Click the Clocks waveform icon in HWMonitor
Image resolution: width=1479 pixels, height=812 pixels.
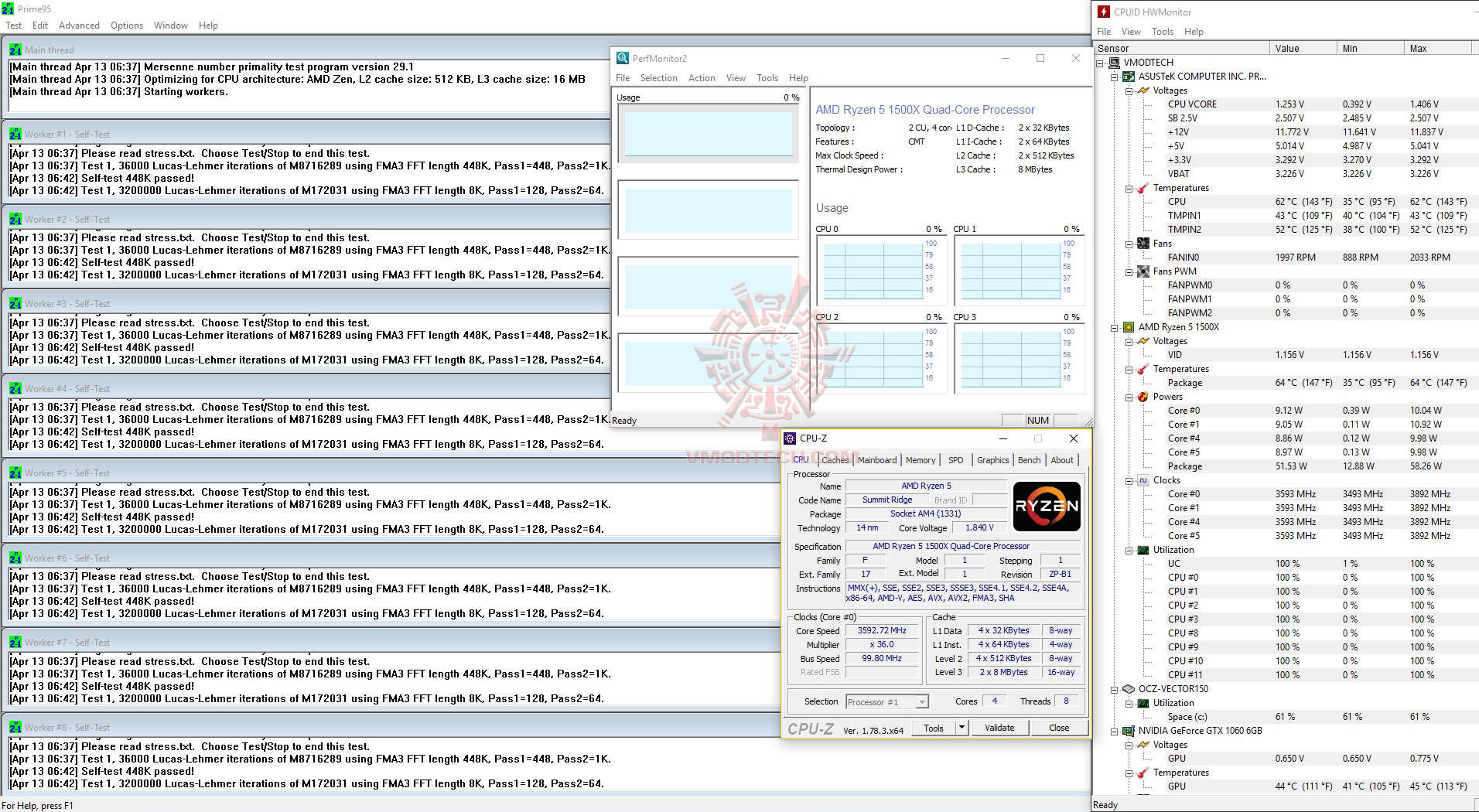(1143, 480)
